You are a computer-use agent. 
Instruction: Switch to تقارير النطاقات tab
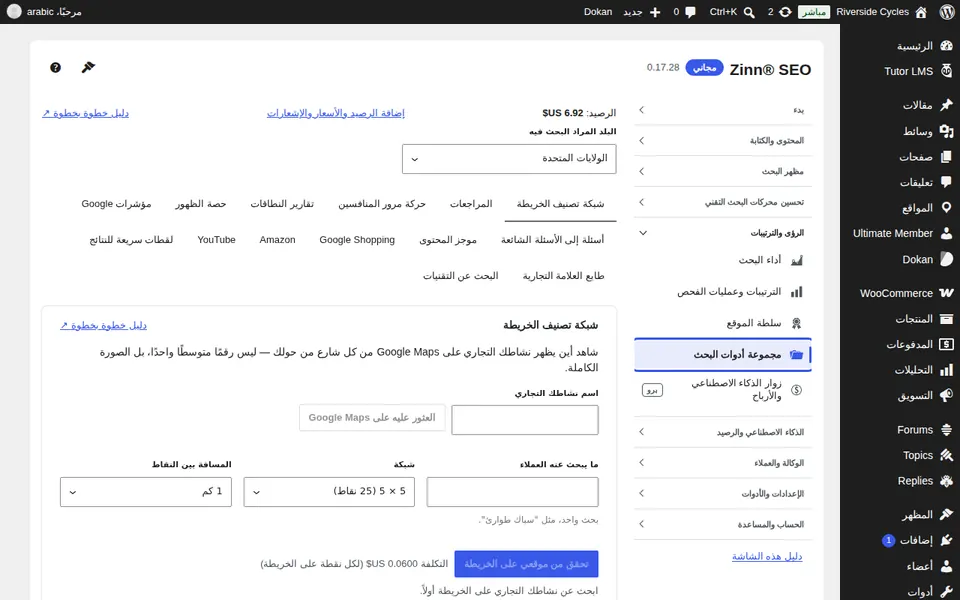[x=282, y=204]
